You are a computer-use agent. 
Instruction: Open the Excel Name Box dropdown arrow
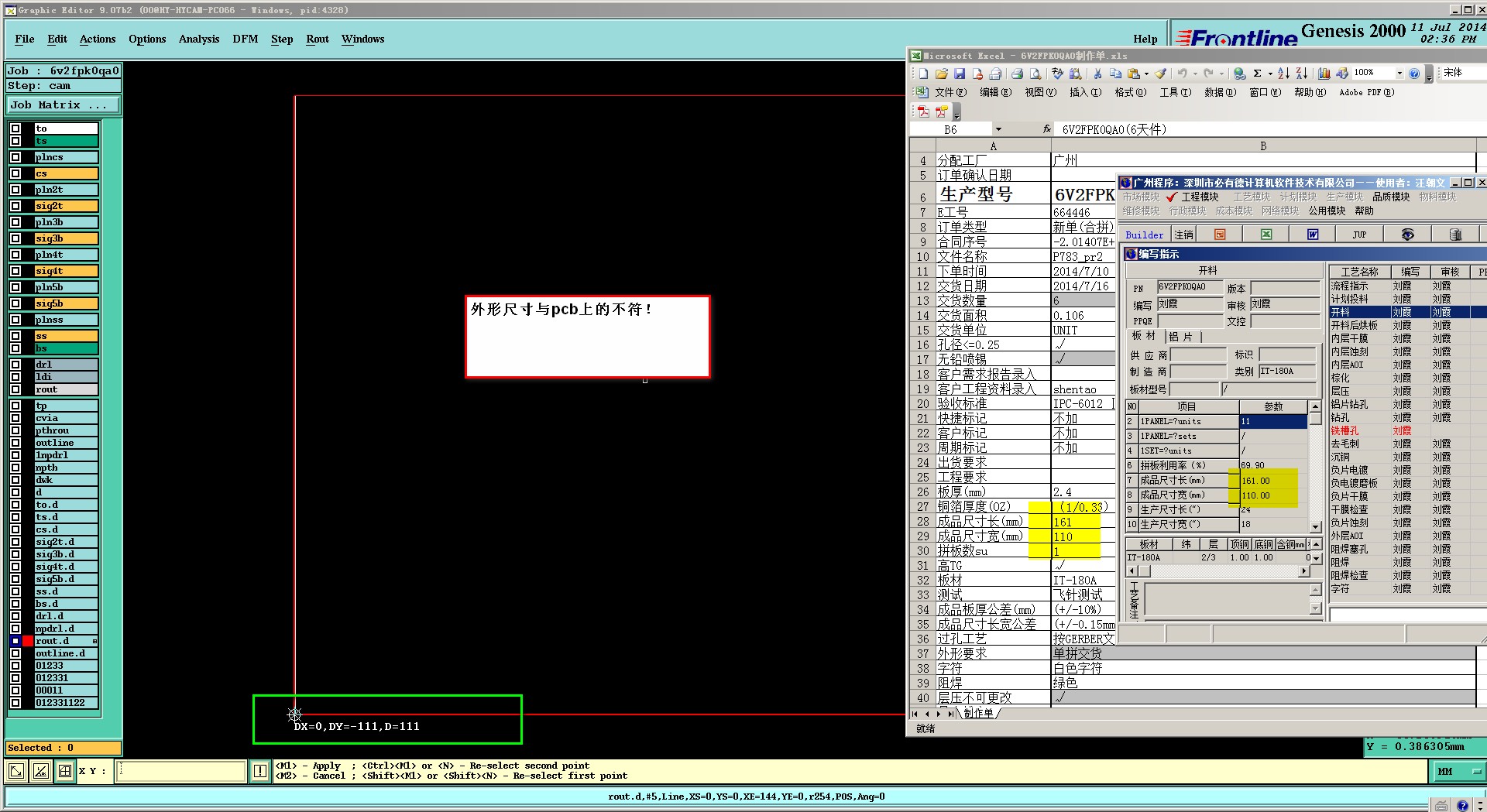(998, 129)
